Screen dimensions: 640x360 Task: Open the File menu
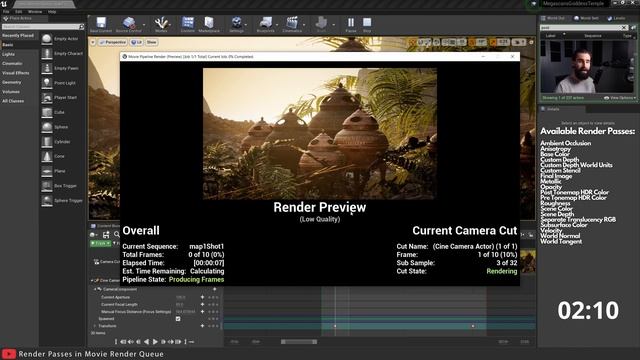pos(6,12)
